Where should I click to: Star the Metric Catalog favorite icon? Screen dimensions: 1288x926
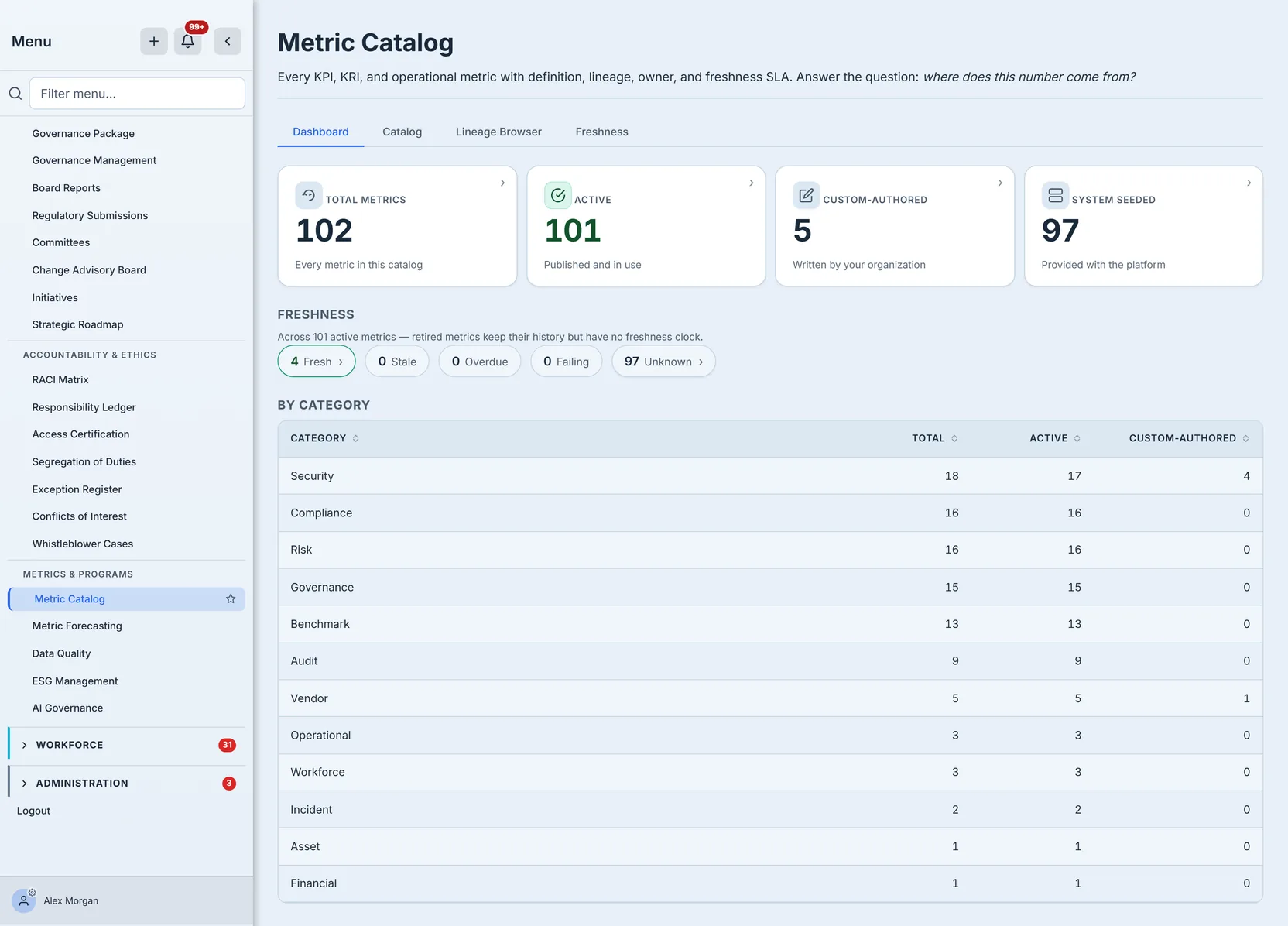point(231,598)
